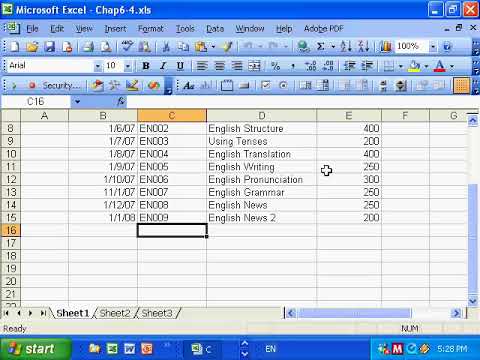Open the zoom percentage dropdown
480x360 pixels.
click(433, 46)
